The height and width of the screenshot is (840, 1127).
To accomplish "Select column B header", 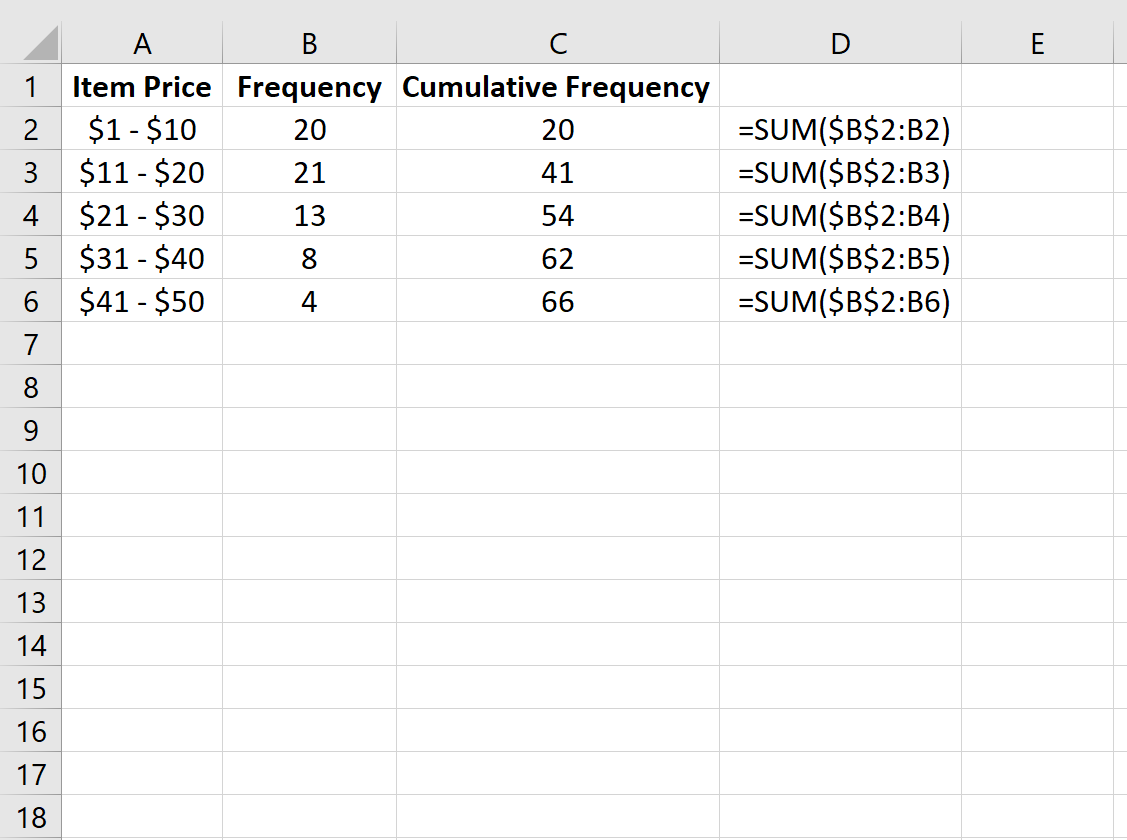I will (x=309, y=43).
